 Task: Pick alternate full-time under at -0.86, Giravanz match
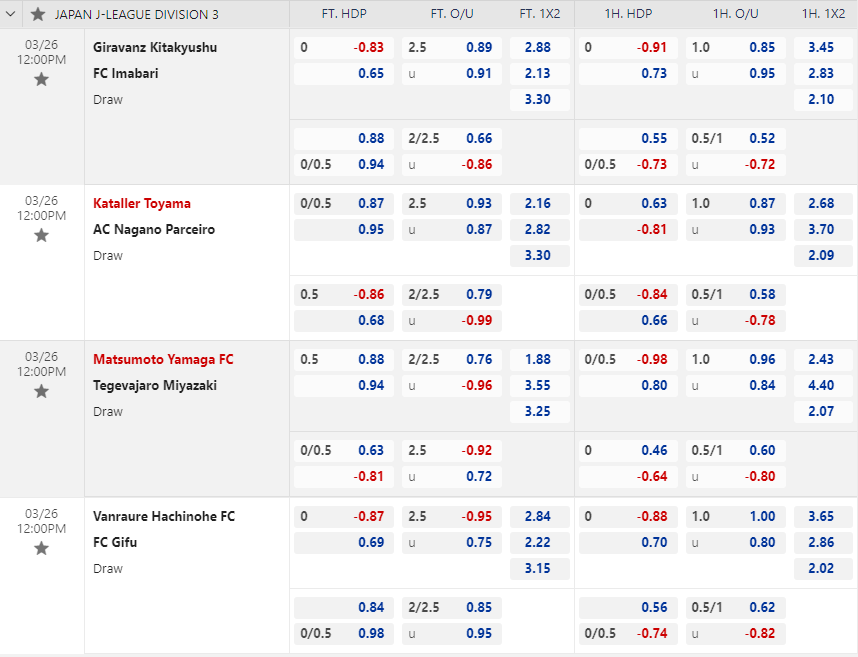[x=451, y=165]
